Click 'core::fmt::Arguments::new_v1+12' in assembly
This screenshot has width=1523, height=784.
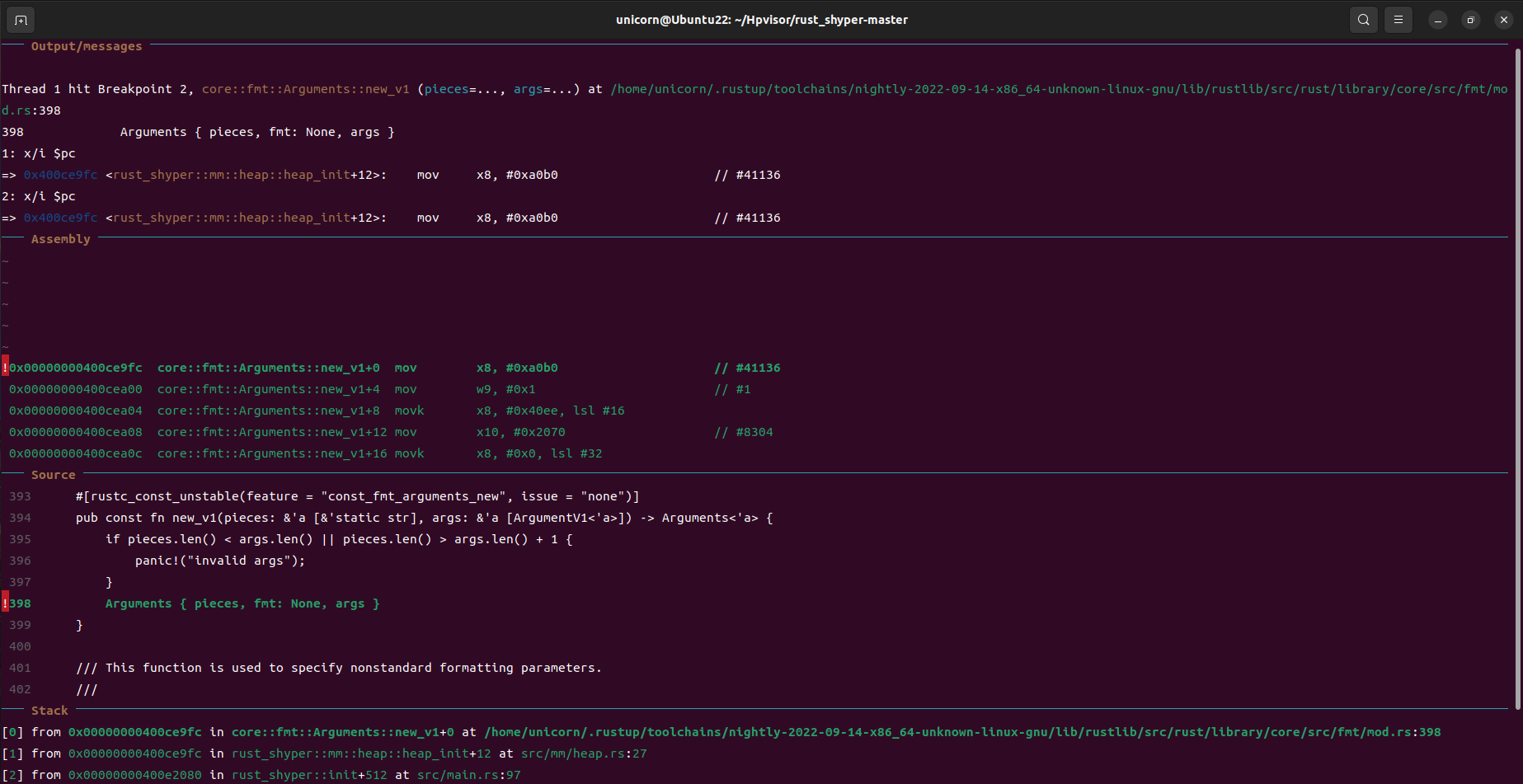click(272, 432)
